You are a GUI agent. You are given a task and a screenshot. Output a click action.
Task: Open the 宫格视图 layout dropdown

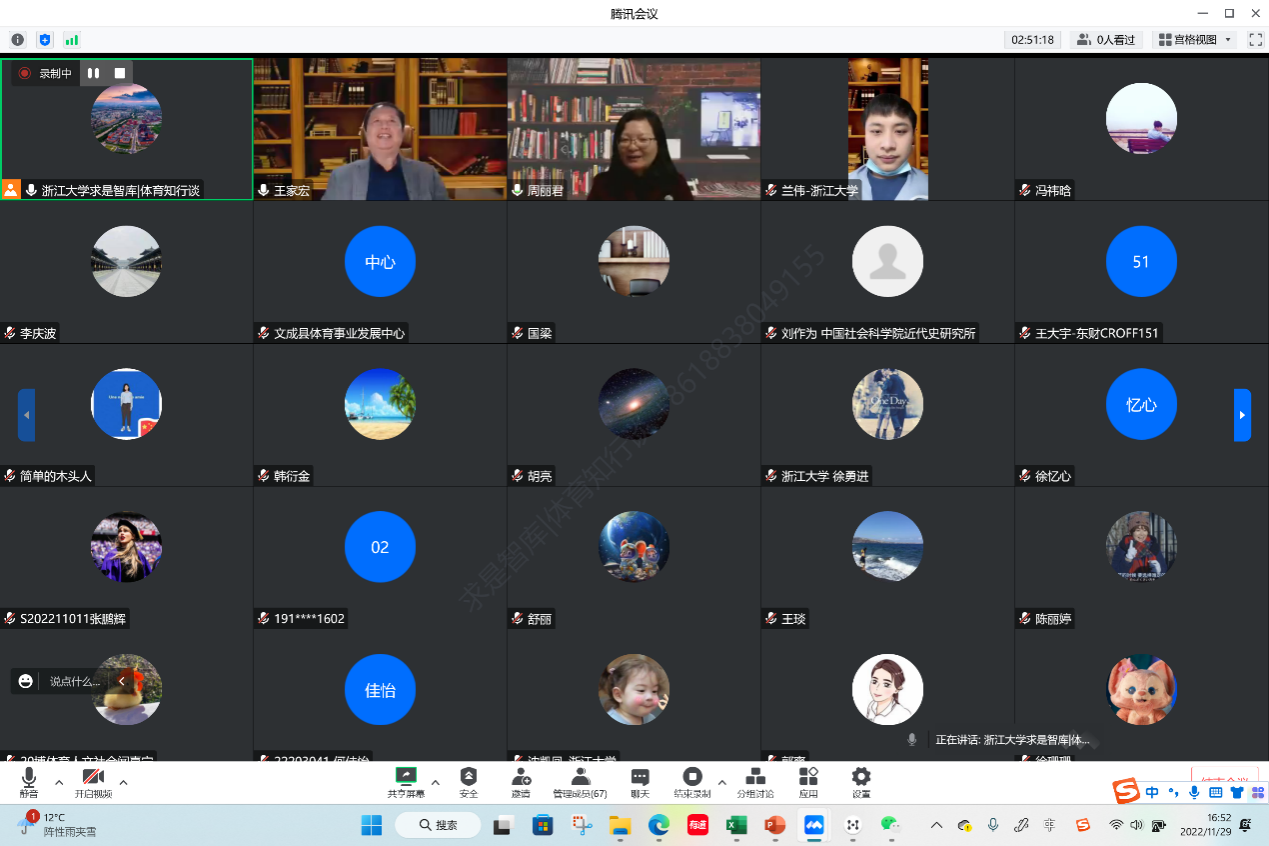[x=1195, y=40]
